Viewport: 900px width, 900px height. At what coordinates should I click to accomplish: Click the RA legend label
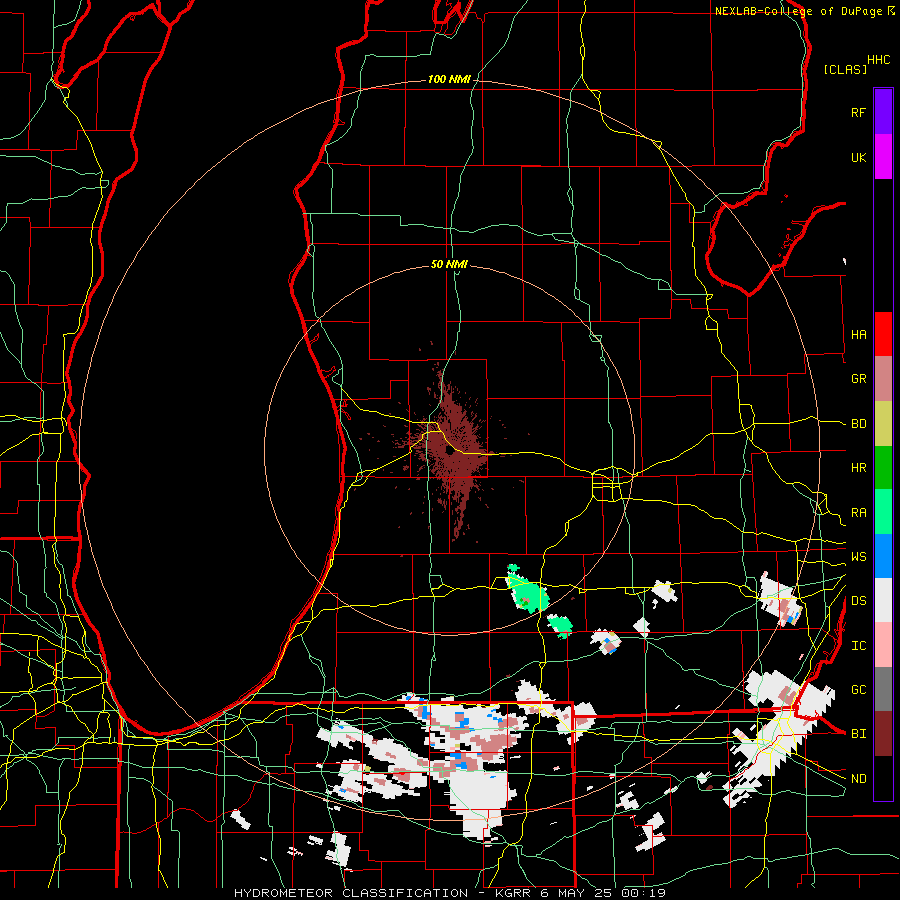click(x=858, y=513)
